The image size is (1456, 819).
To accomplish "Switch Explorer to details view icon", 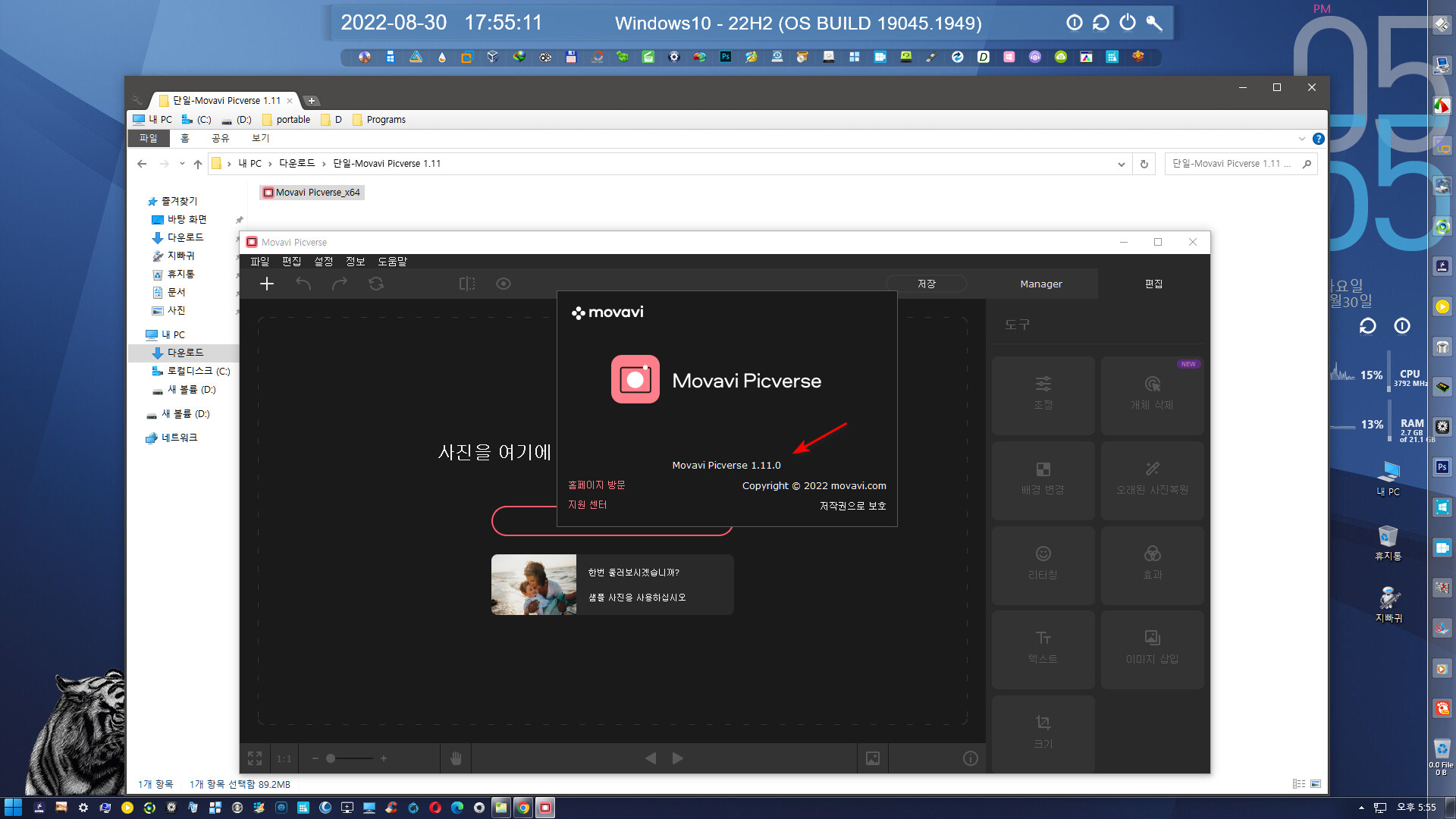I will (x=1299, y=784).
